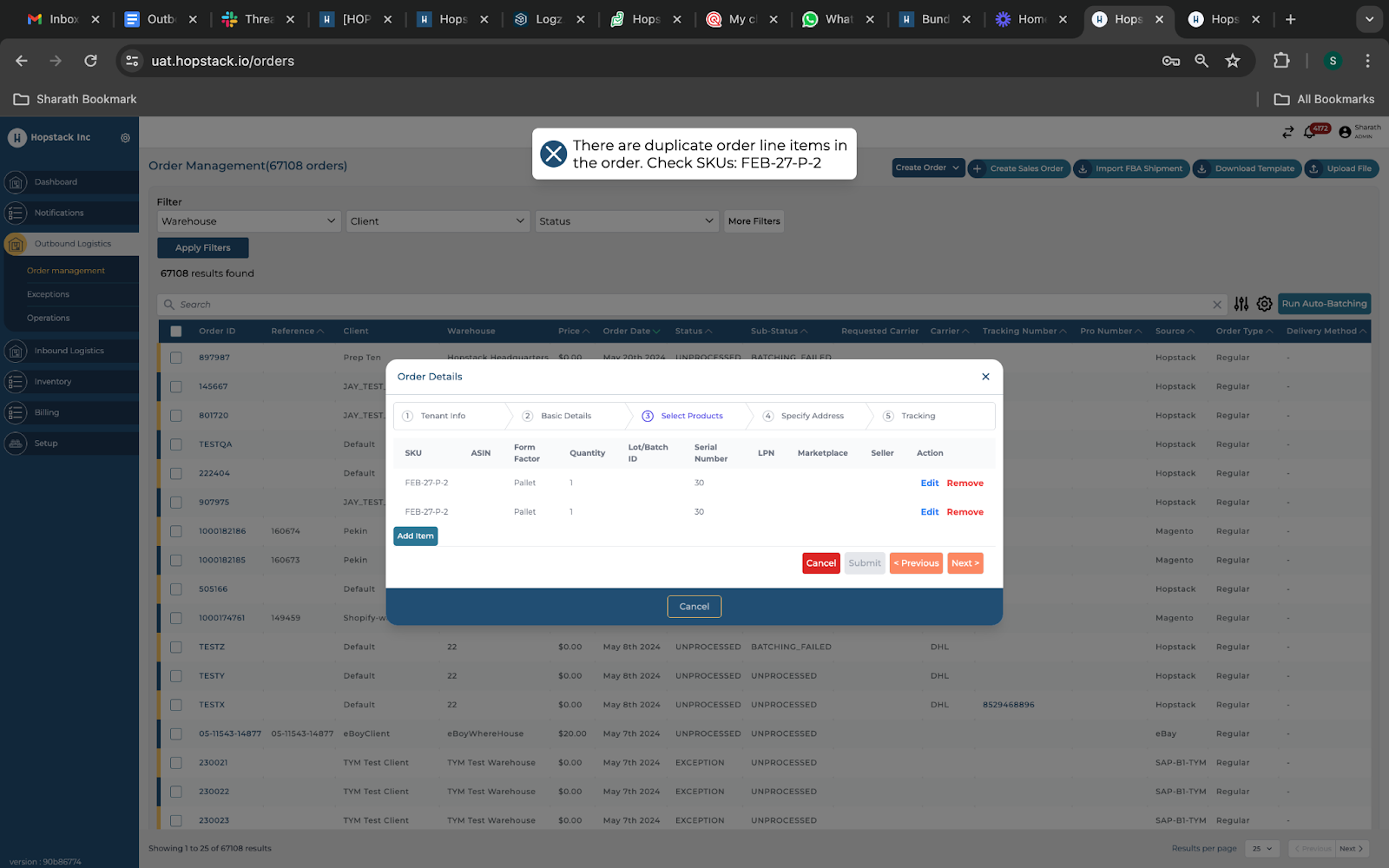The image size is (1389, 868).
Task: Click the Search orders input field
Action: [x=686, y=305]
